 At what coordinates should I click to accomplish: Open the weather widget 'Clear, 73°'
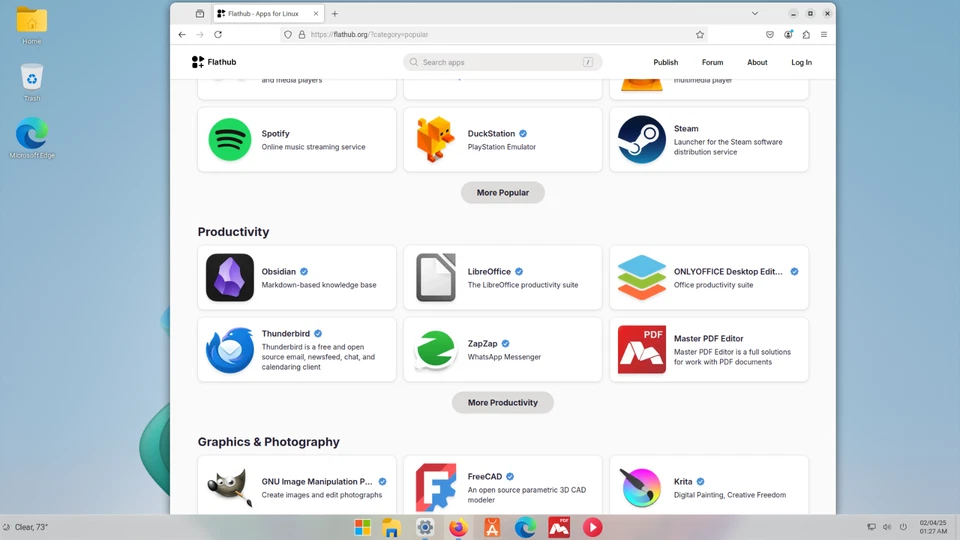click(26, 527)
